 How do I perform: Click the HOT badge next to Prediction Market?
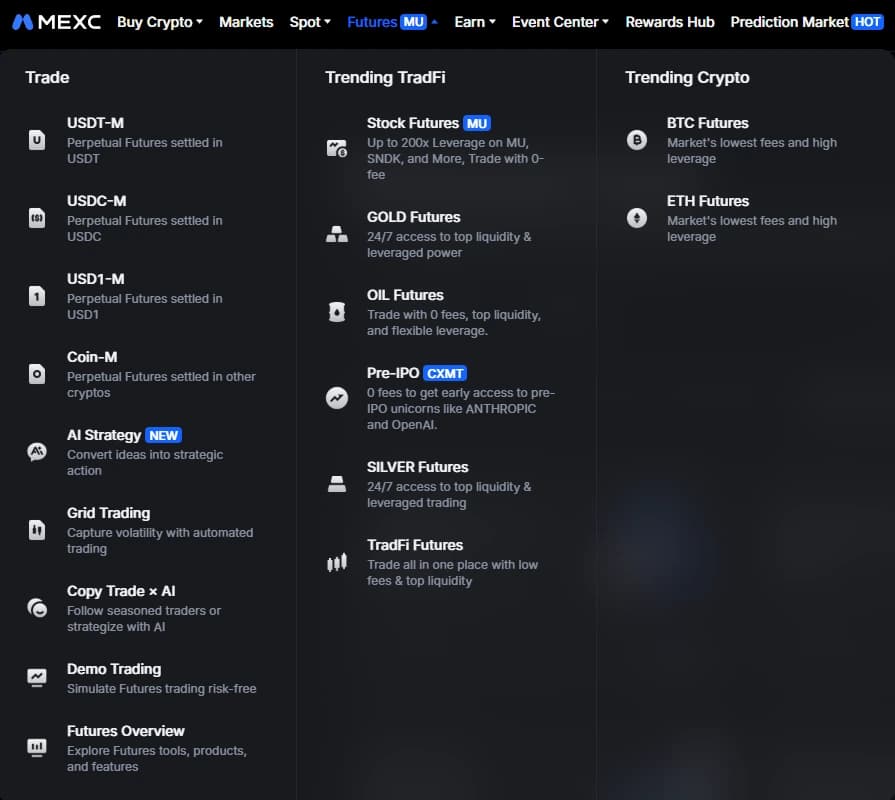(x=867, y=22)
